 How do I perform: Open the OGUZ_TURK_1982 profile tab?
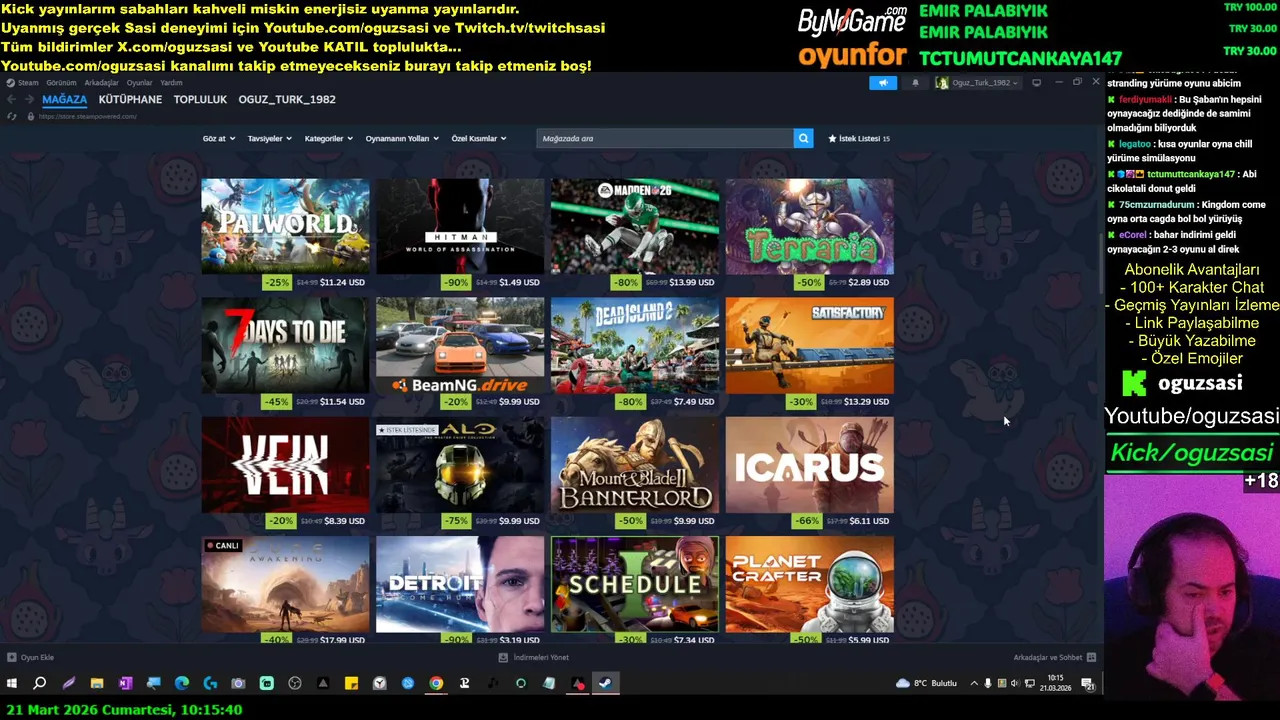pyautogui.click(x=287, y=99)
